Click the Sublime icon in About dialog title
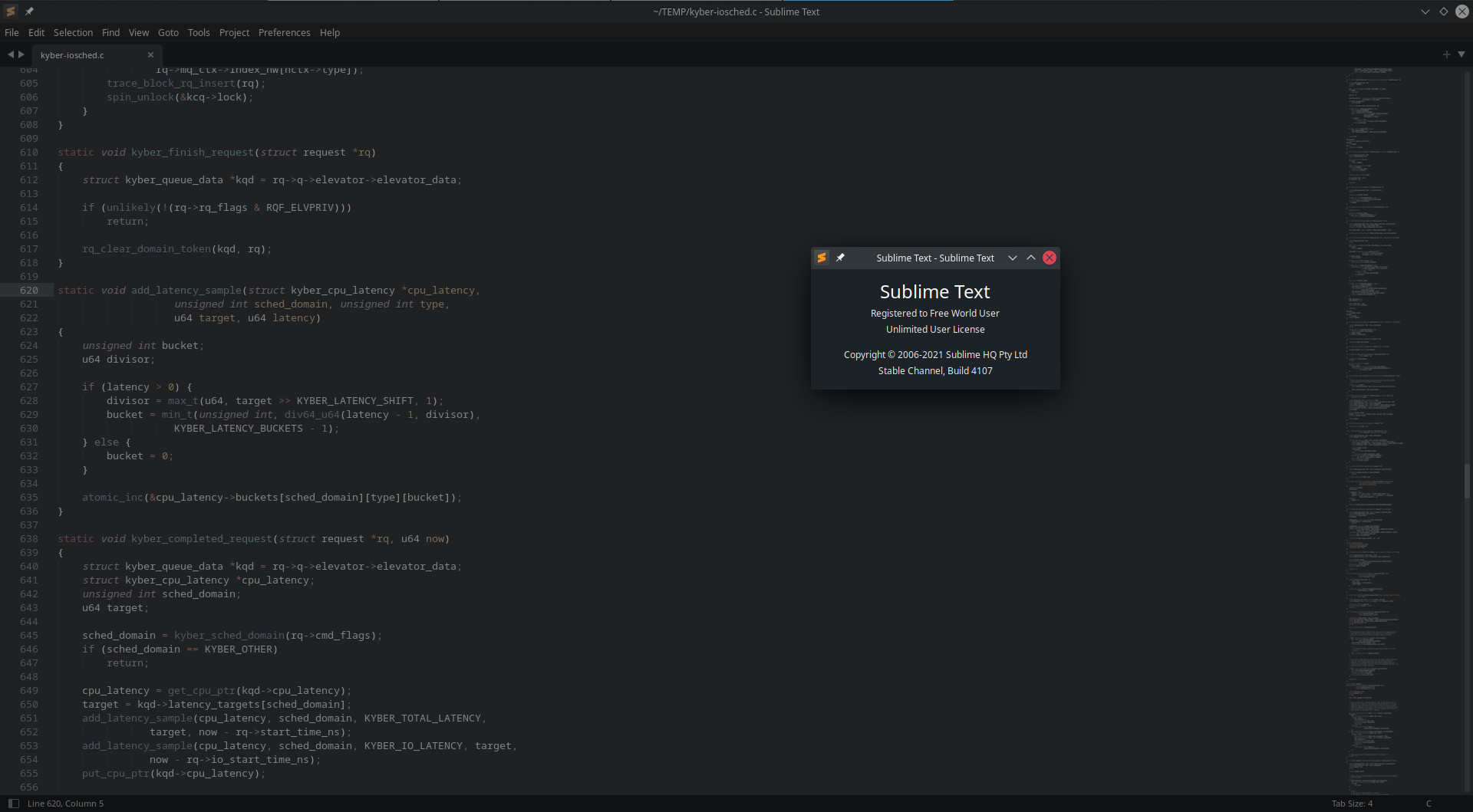Viewport: 1473px width, 812px height. tap(822, 258)
